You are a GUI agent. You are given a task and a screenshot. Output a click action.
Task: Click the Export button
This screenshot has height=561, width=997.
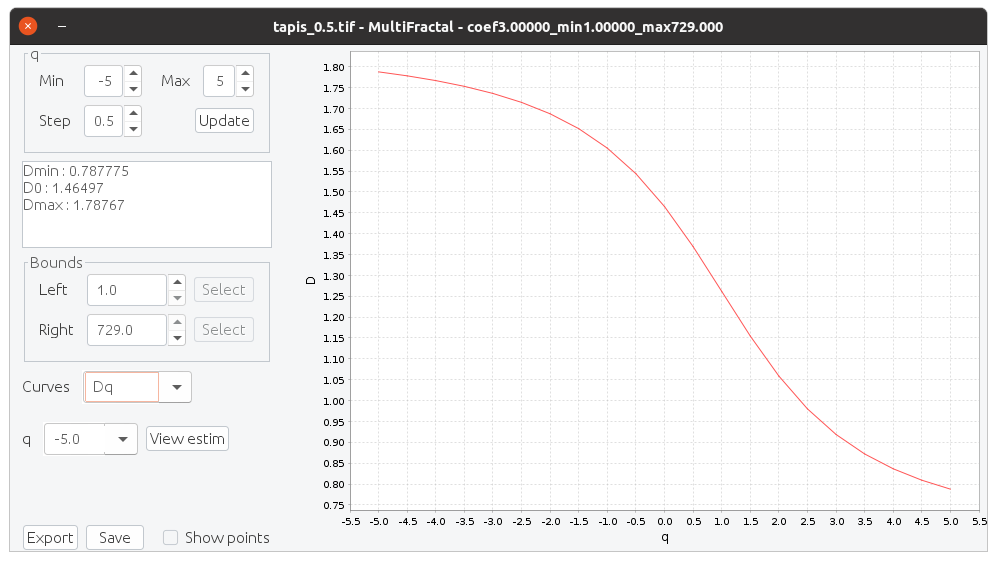click(50, 538)
